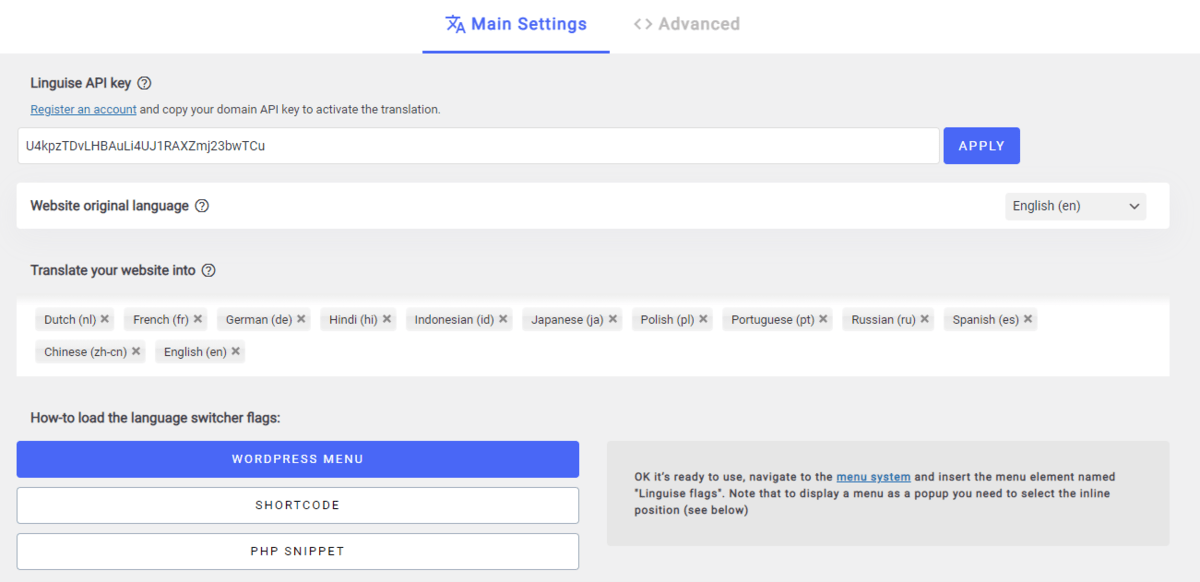Image resolution: width=1200 pixels, height=582 pixels.
Task: Click into the API key input field
Action: tap(478, 145)
